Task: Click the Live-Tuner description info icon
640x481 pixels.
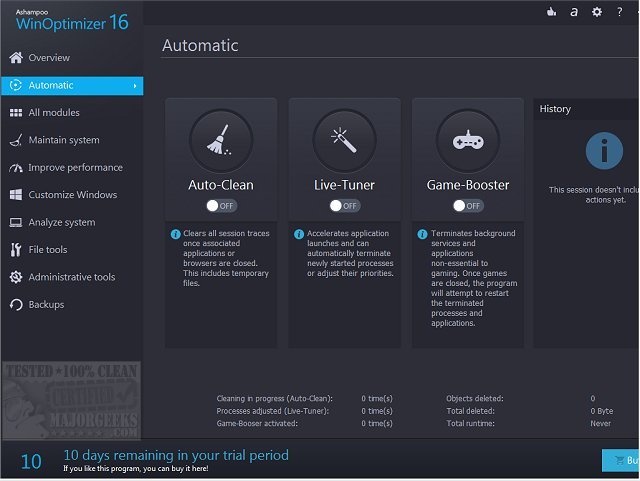Action: click(x=299, y=234)
